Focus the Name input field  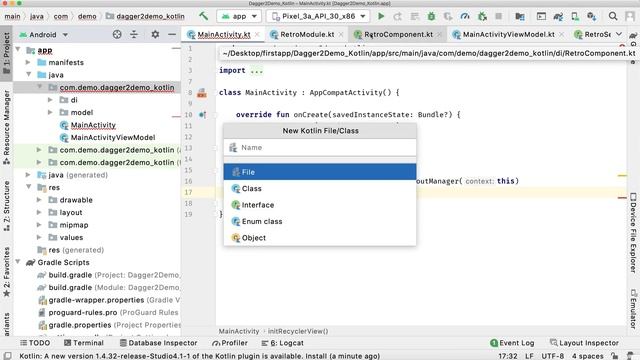[320, 147]
